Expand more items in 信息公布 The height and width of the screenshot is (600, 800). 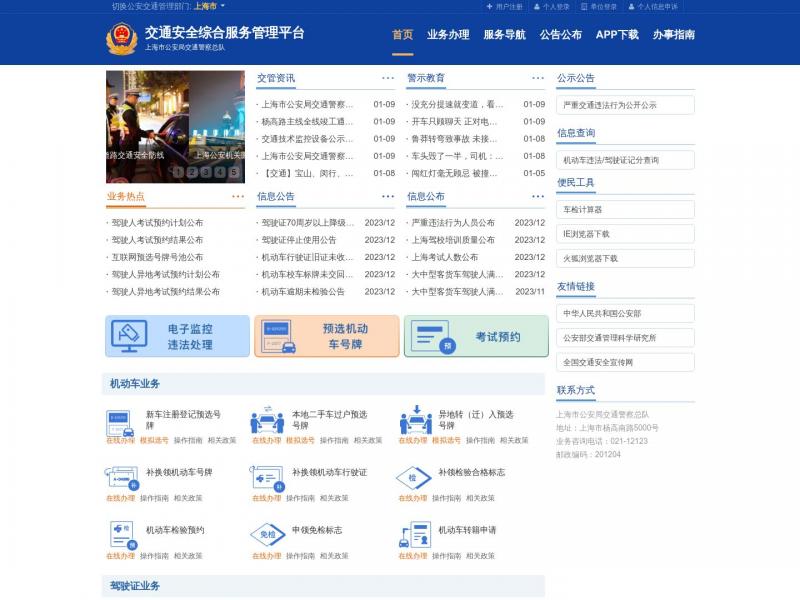(x=538, y=196)
